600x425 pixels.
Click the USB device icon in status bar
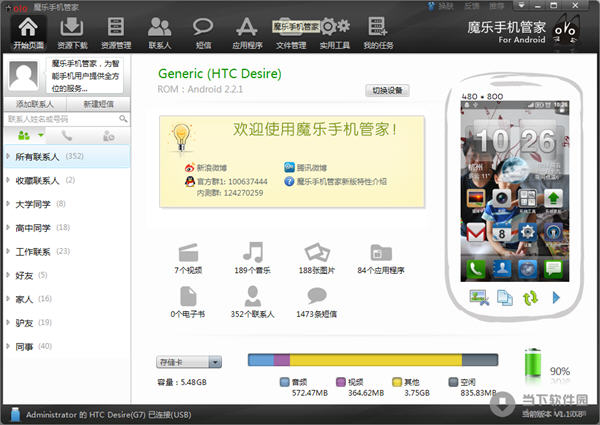point(15,415)
